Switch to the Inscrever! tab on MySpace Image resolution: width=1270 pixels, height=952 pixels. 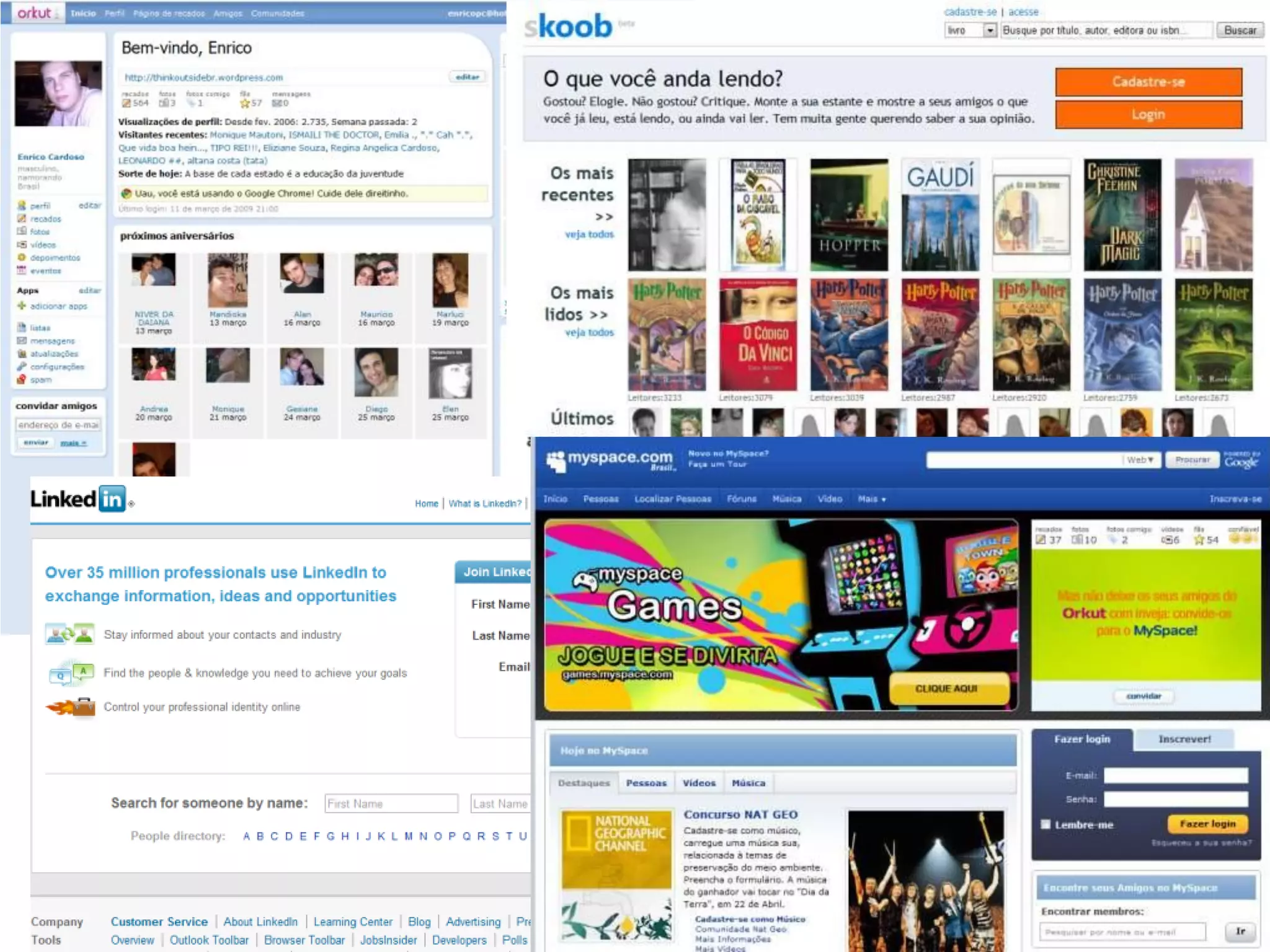[x=1184, y=739]
